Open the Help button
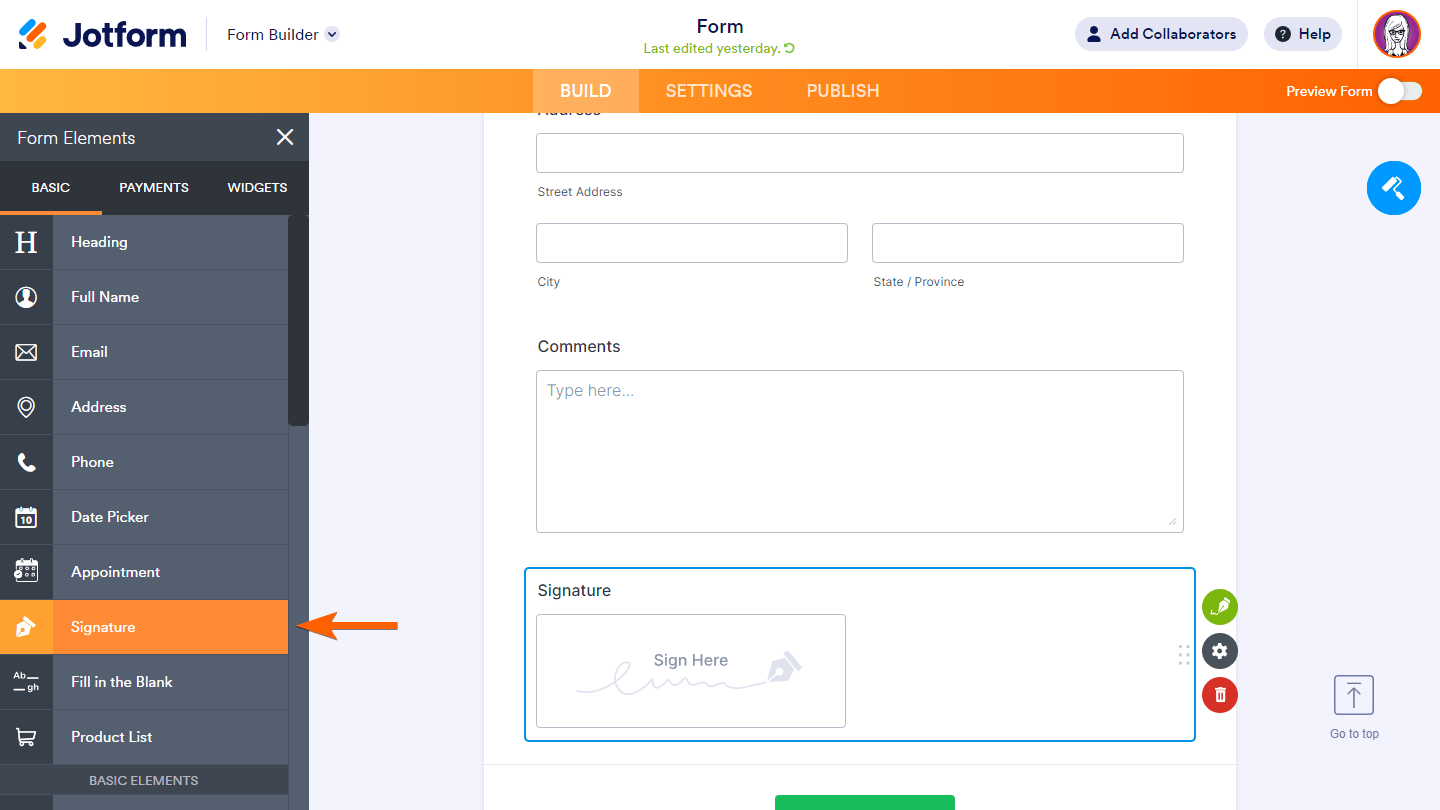Viewport: 1440px width, 810px height. click(1302, 34)
